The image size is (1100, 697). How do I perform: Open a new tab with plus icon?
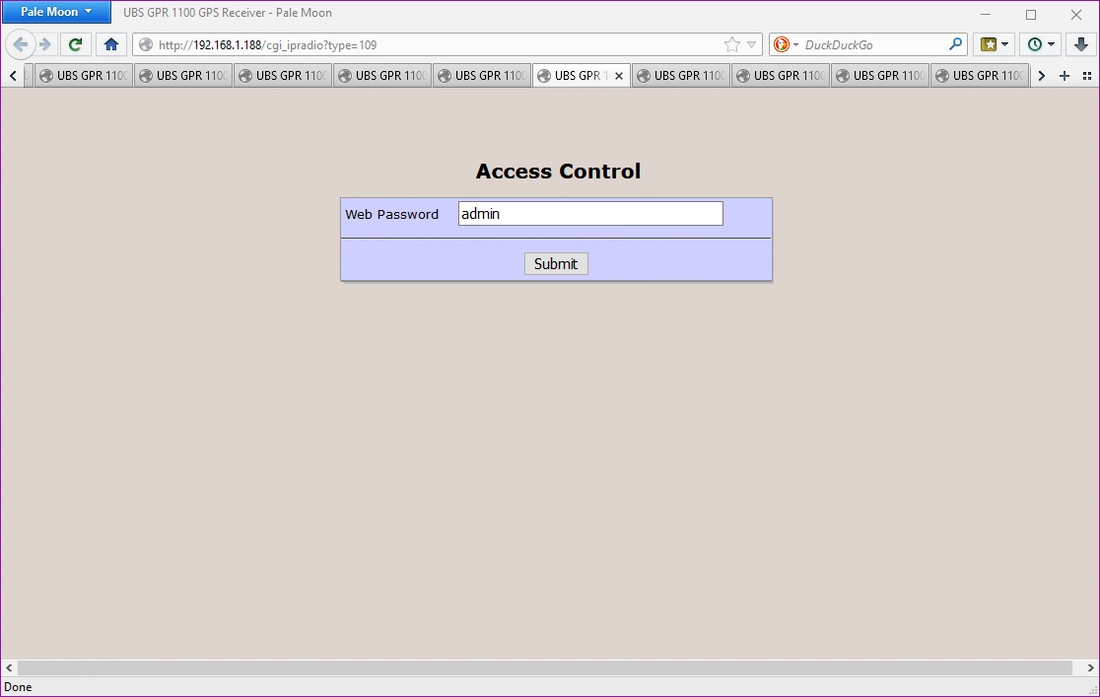pyautogui.click(x=1064, y=76)
